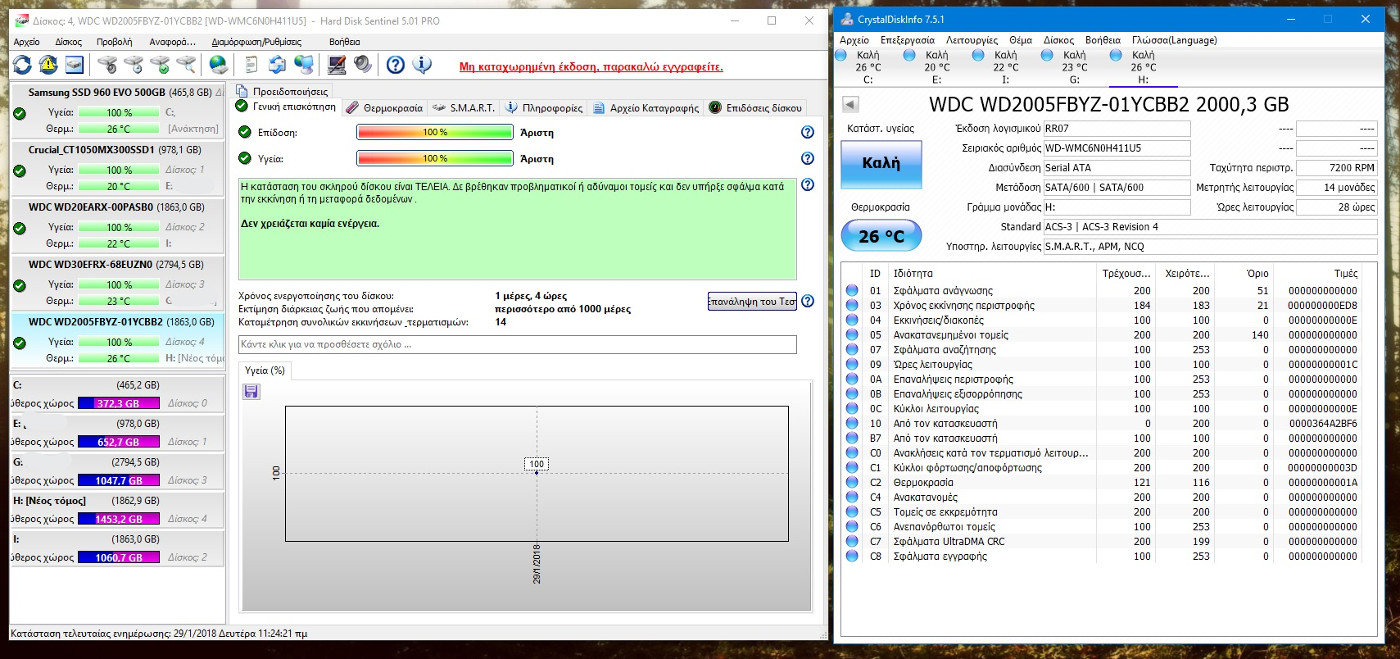Click the blue info 'i' toolbar icon
1400x659 pixels.
coord(422,65)
